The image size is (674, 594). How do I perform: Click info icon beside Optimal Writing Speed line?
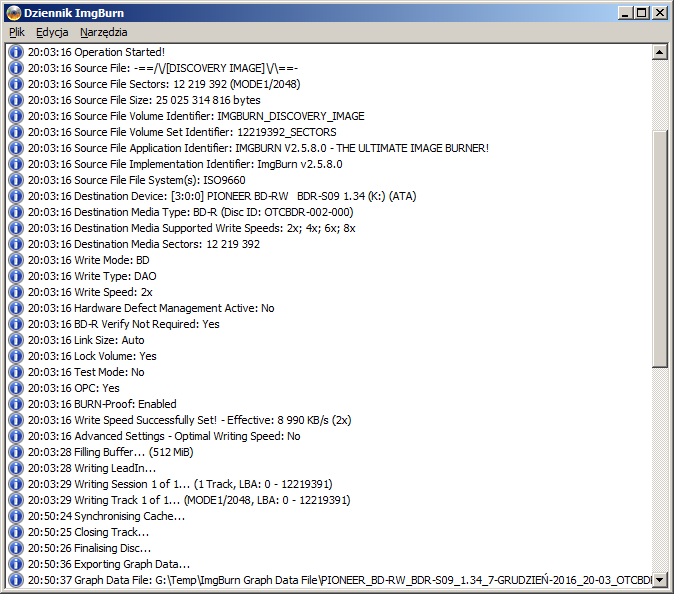point(15,436)
